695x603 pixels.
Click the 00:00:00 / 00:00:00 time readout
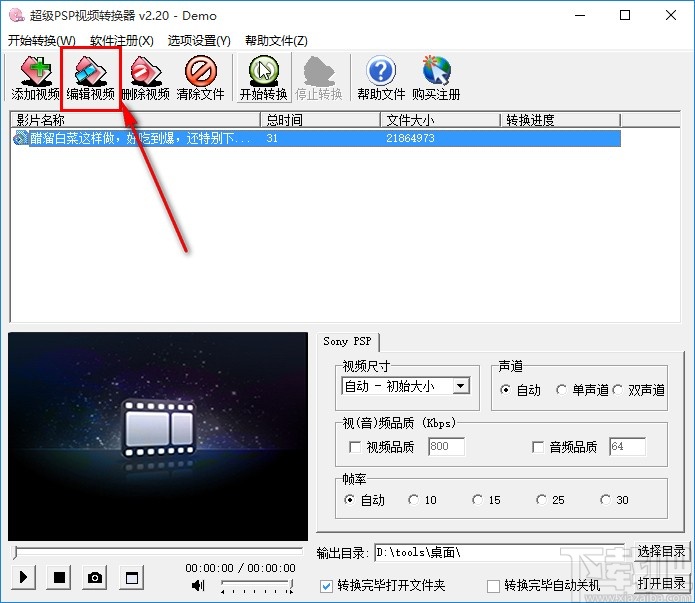tap(240, 568)
